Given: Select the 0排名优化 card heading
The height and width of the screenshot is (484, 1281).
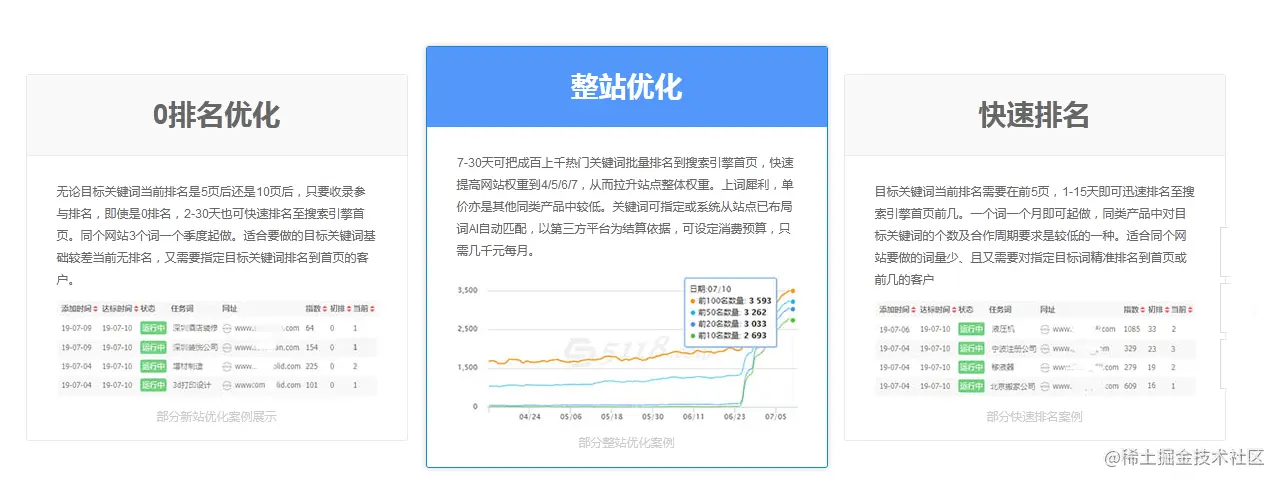Looking at the screenshot, I should (x=216, y=115).
